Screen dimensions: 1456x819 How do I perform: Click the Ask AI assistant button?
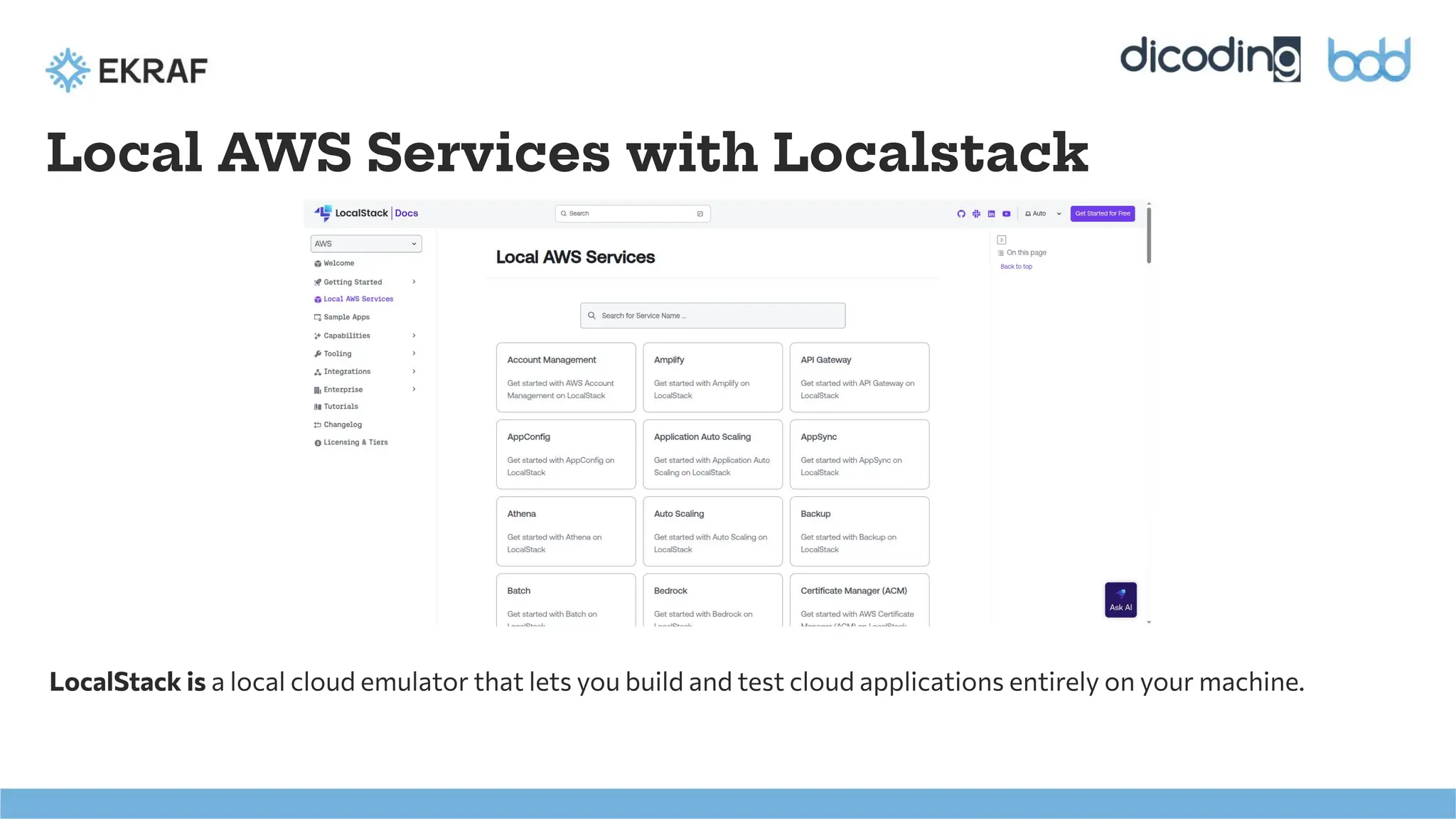[1120, 600]
